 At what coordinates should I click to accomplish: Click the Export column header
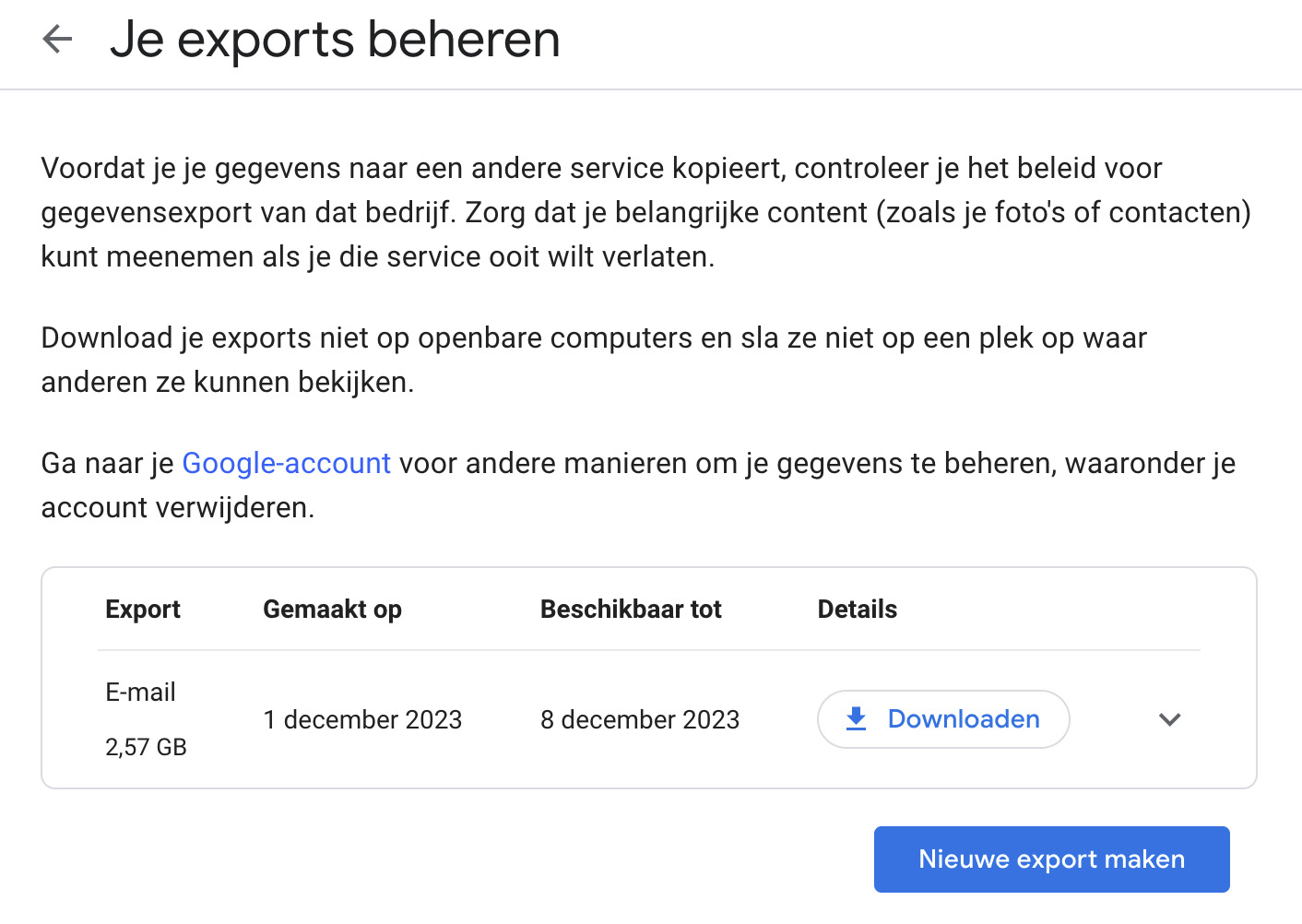(x=143, y=610)
